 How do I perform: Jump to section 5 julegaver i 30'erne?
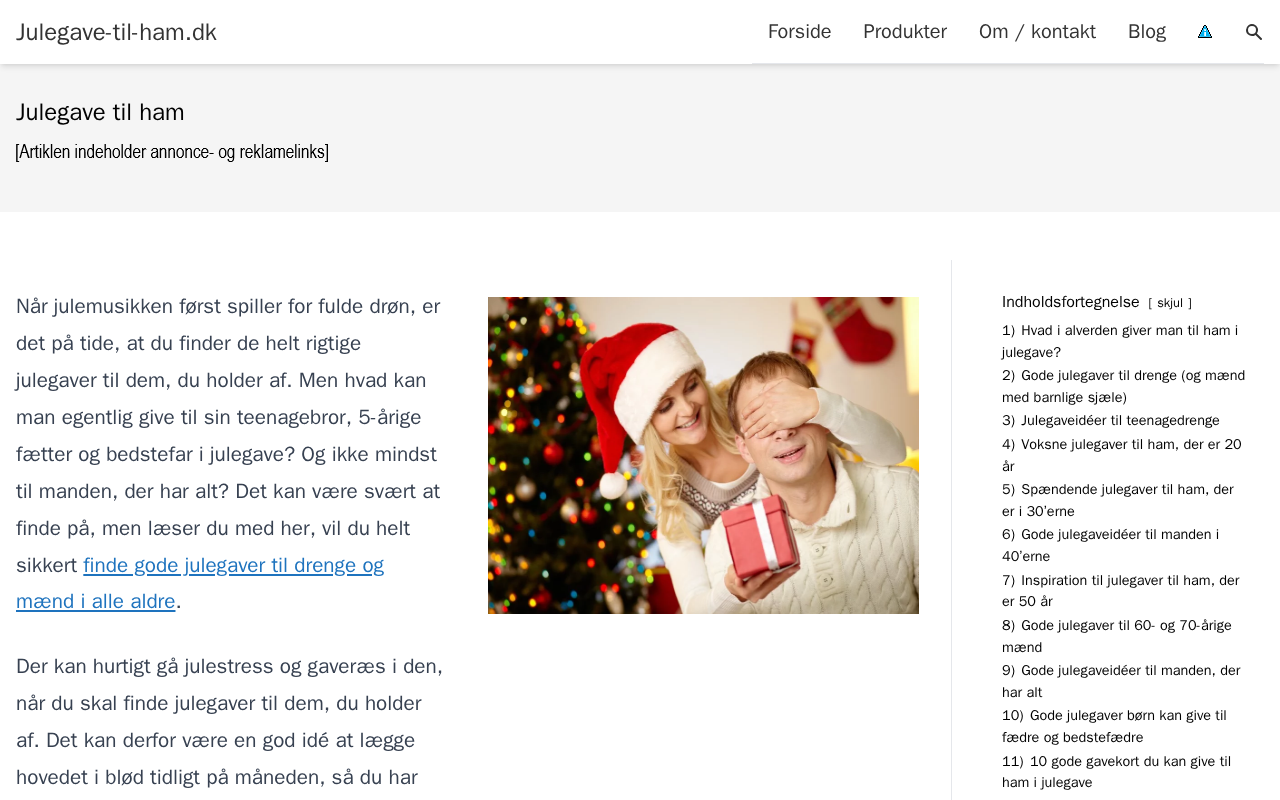tap(1118, 500)
